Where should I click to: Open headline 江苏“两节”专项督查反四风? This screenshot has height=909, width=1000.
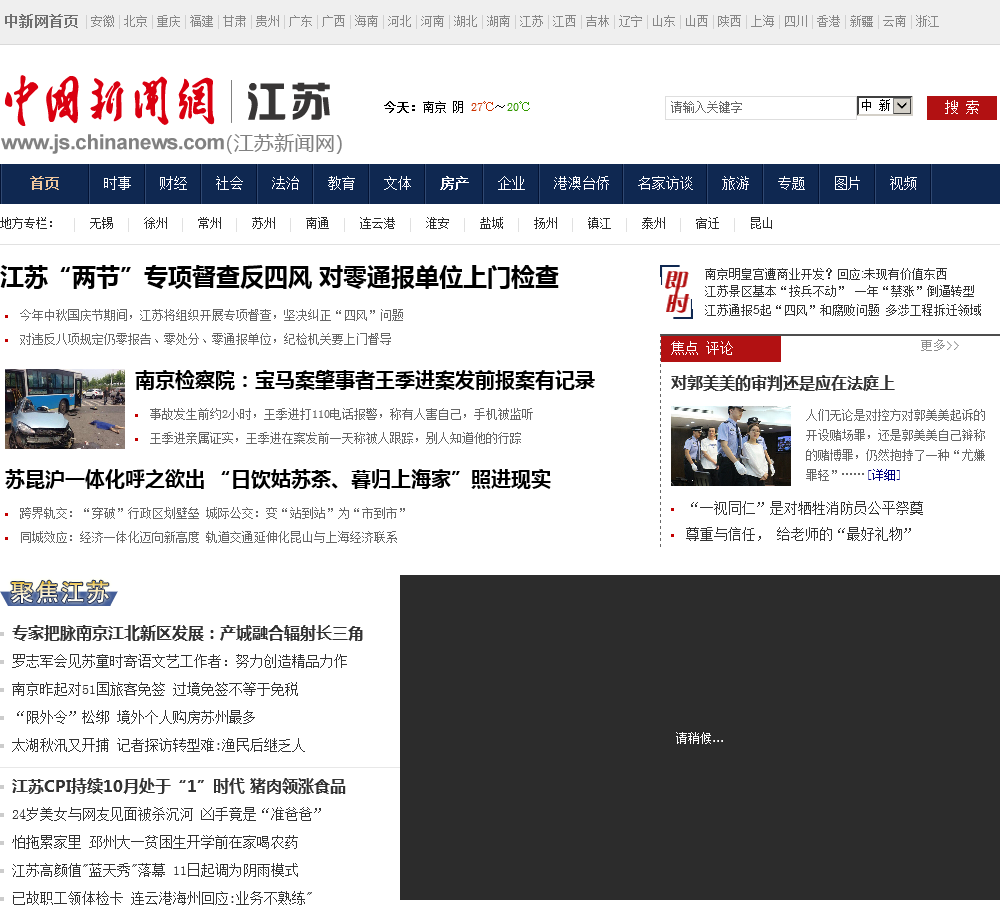tap(279, 277)
